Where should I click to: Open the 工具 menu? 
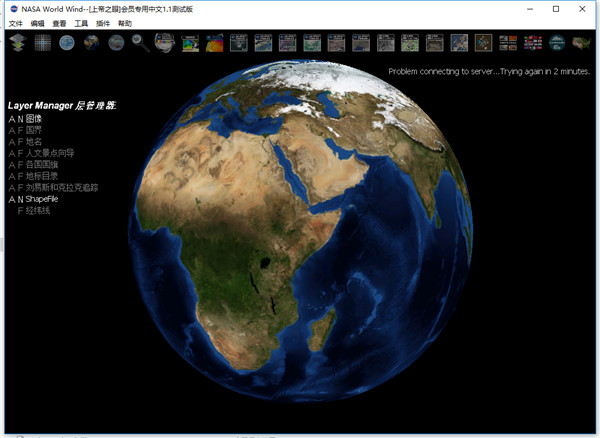coord(81,24)
